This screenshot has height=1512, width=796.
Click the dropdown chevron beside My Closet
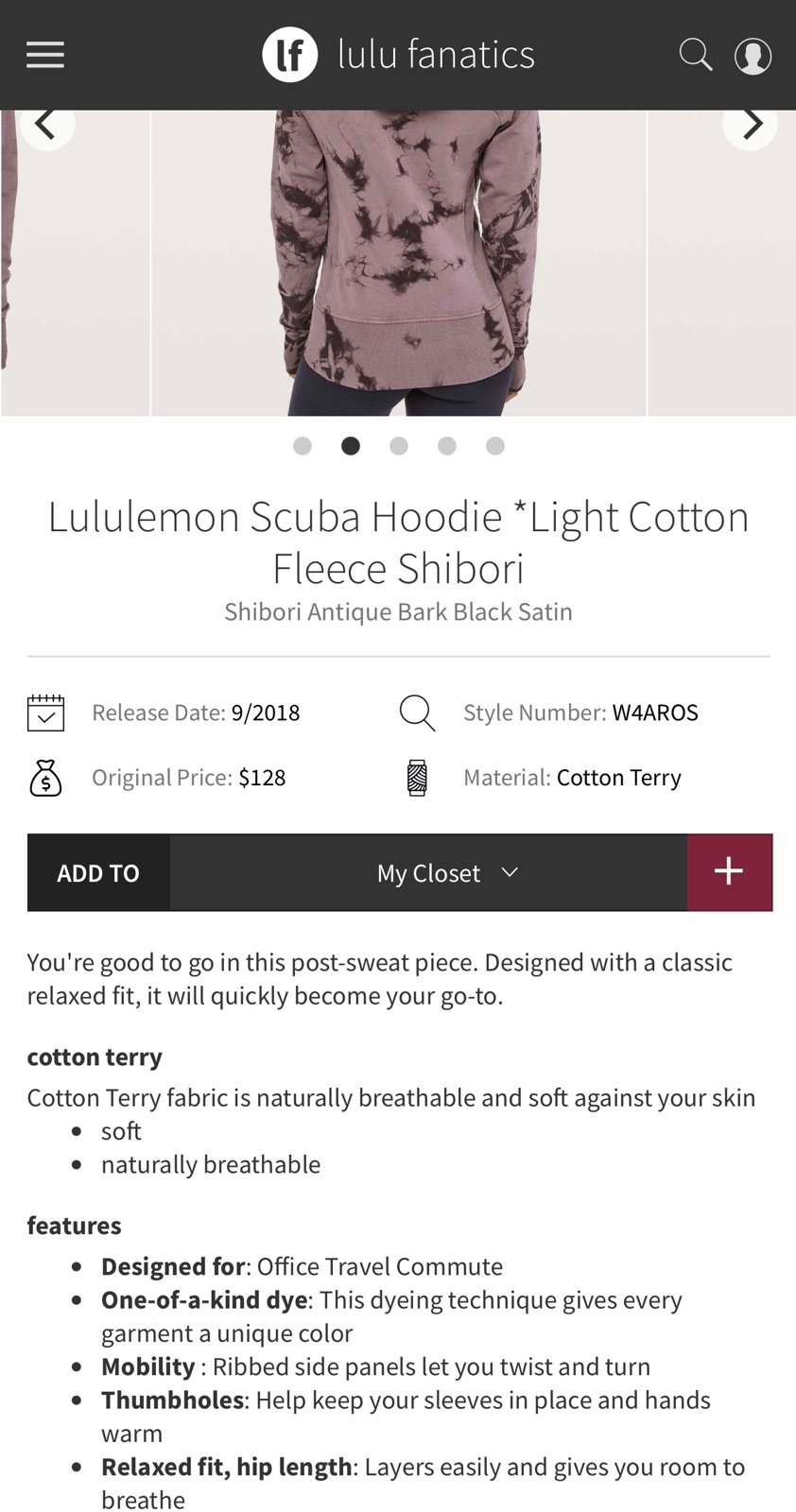(510, 871)
